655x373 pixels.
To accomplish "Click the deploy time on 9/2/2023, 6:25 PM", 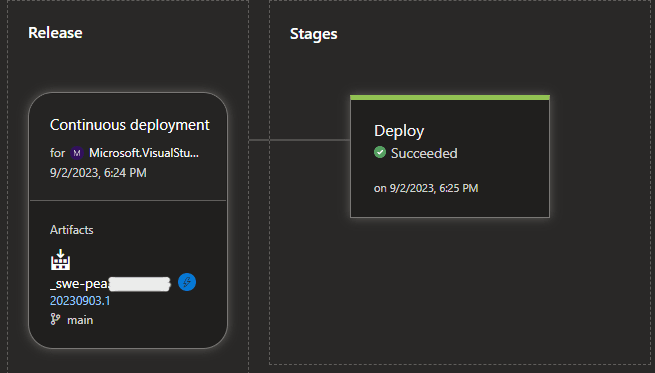I will [426, 188].
